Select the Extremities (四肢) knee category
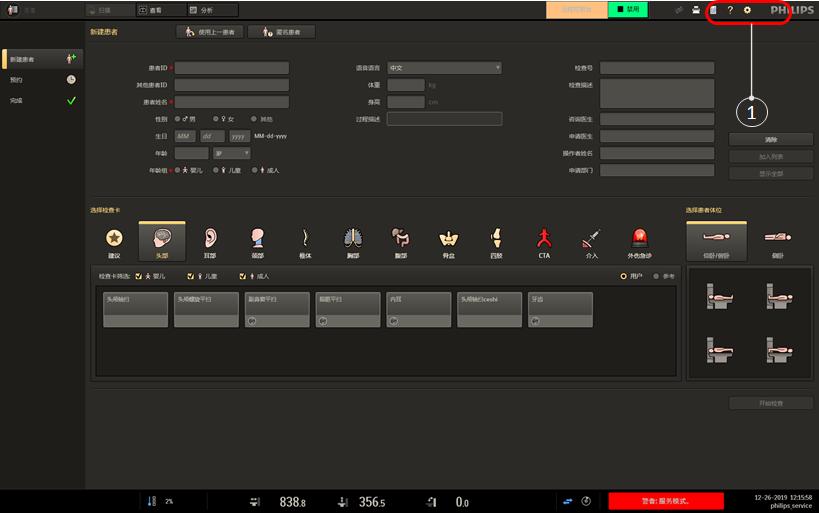Image resolution: width=819 pixels, height=513 pixels. tap(496, 243)
